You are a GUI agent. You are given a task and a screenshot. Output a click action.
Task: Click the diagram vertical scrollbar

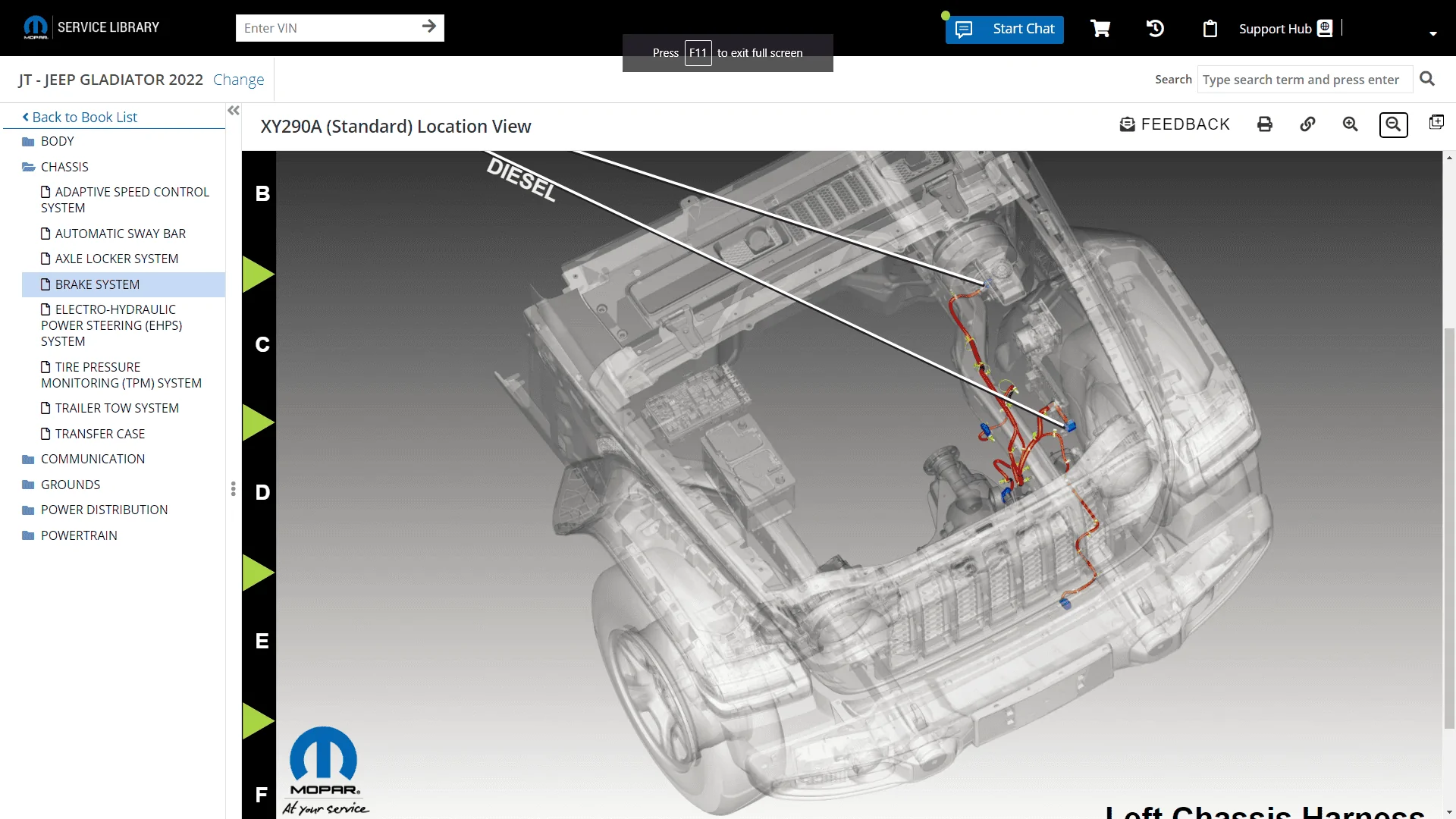(1449, 529)
